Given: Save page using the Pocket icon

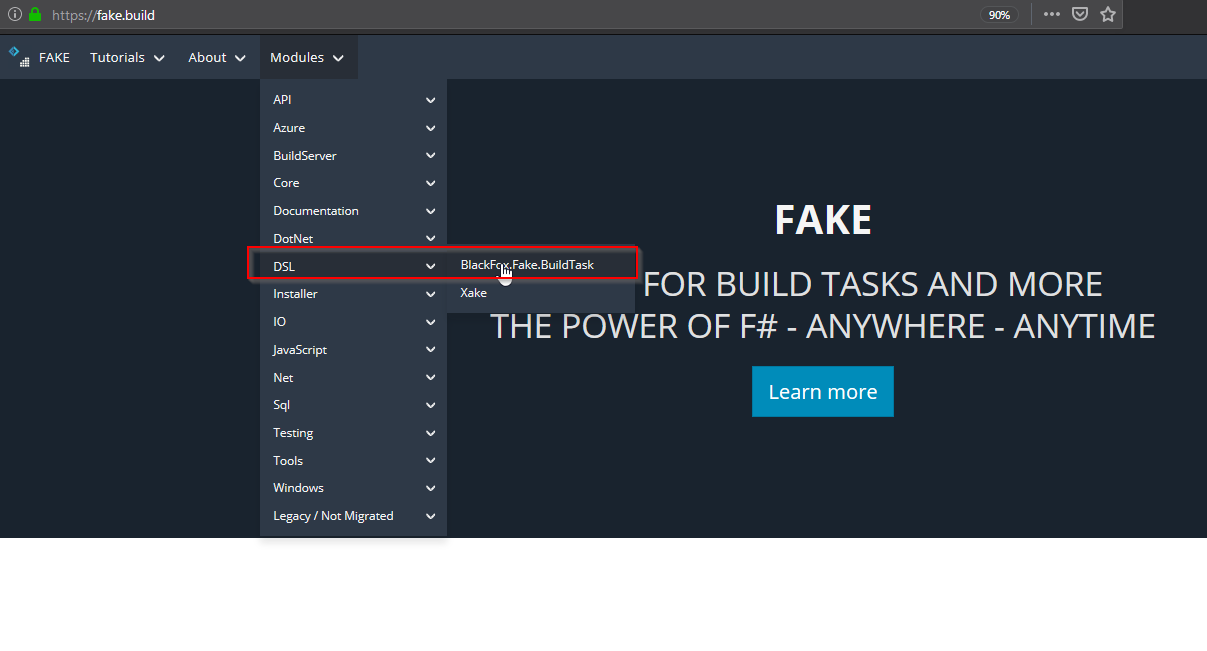Looking at the screenshot, I should 1079,14.
